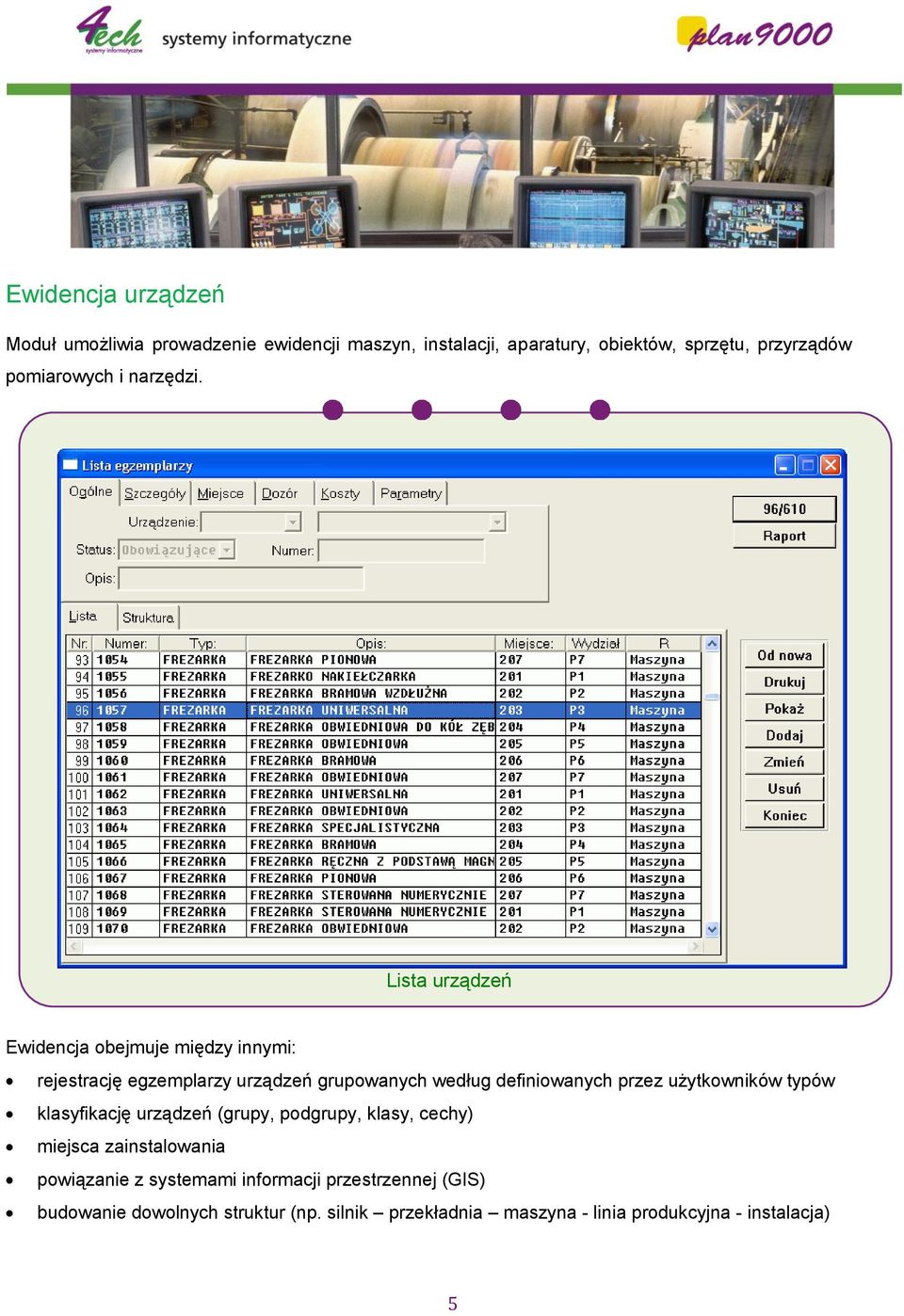Click the list scrollbar down arrow
The height and width of the screenshot is (1316, 904).
pos(712,929)
